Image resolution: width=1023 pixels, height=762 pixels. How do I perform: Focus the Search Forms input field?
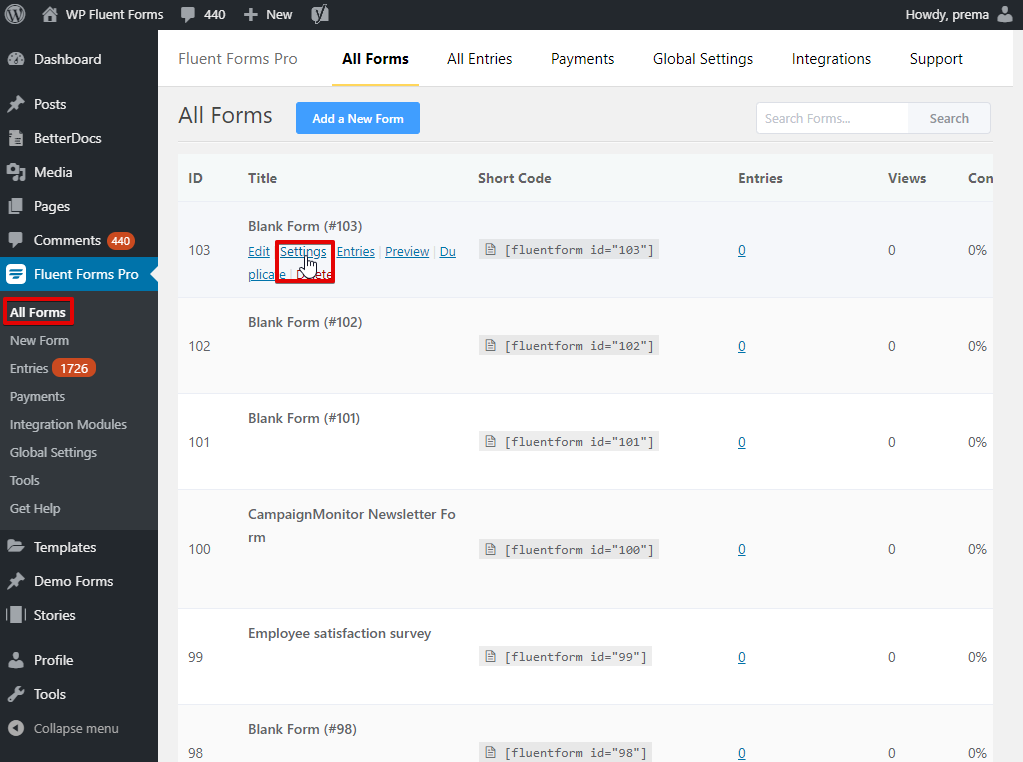click(832, 118)
